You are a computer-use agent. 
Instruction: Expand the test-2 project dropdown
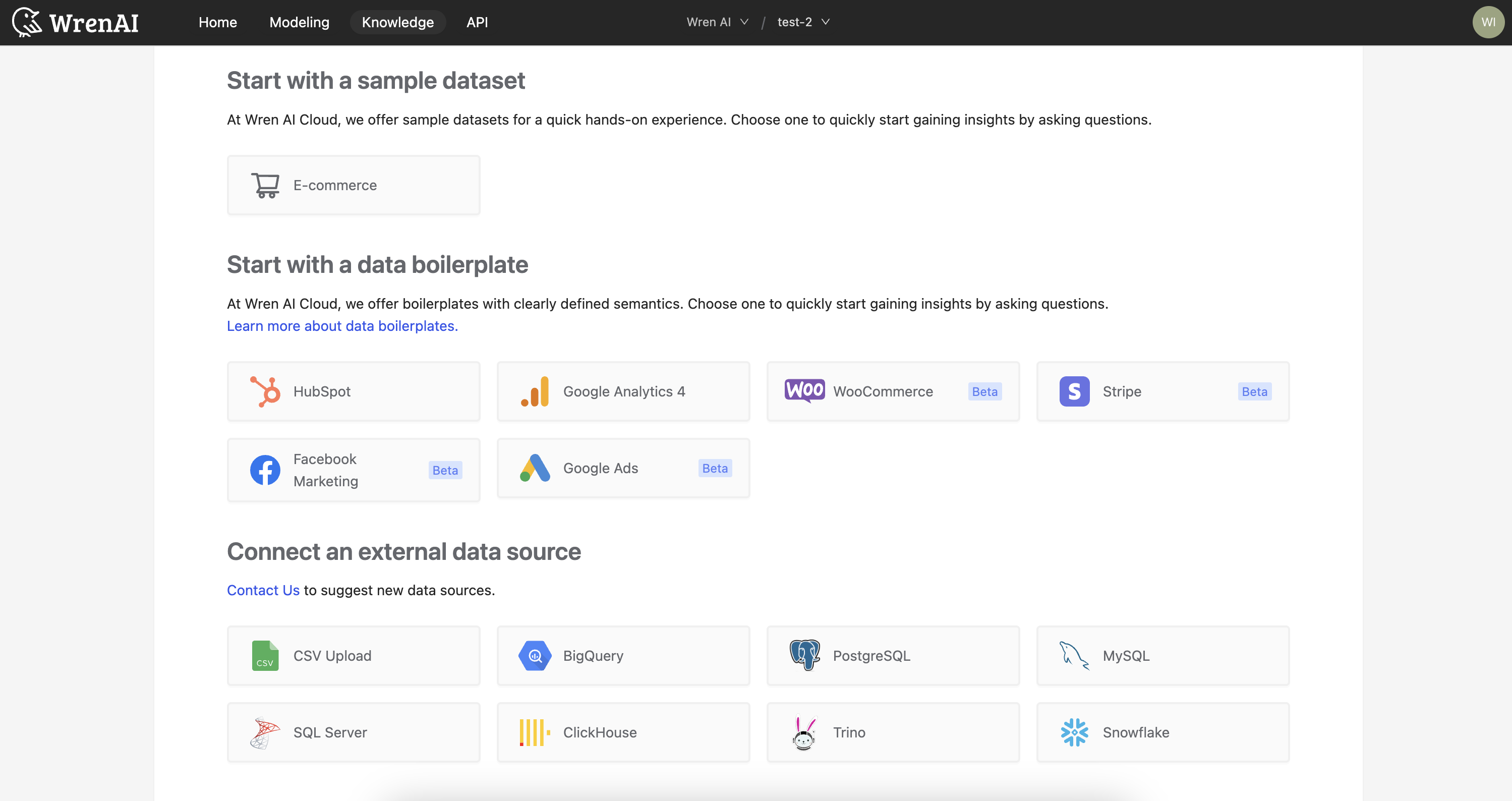[x=803, y=22]
